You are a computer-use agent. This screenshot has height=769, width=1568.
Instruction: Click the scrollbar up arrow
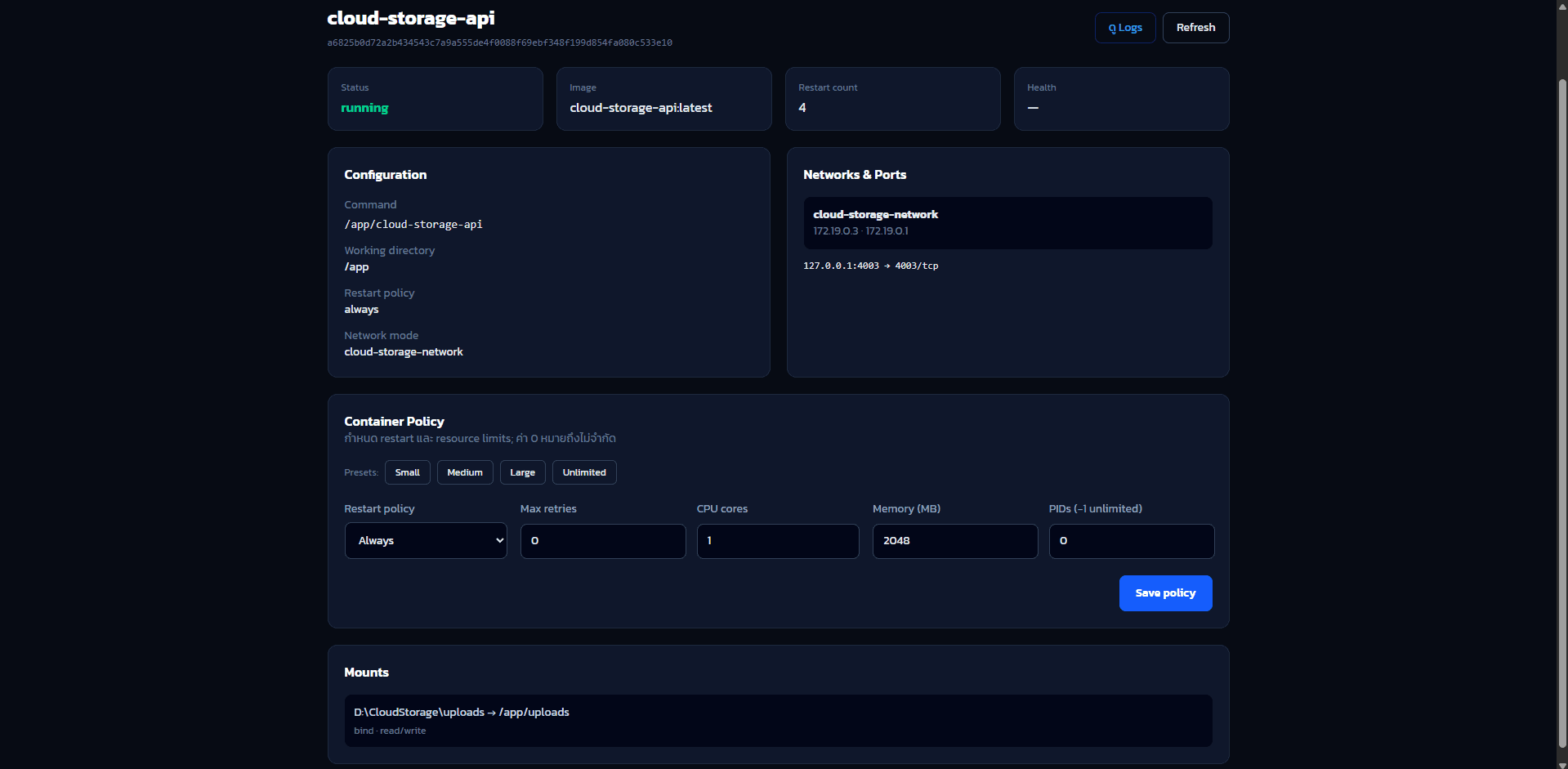tap(1562, 6)
